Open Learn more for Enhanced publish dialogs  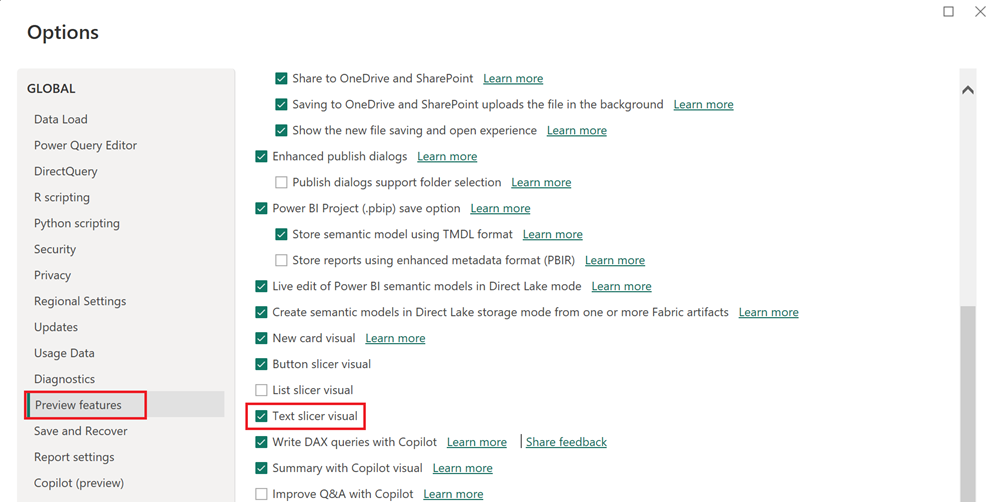pyautogui.click(x=447, y=156)
